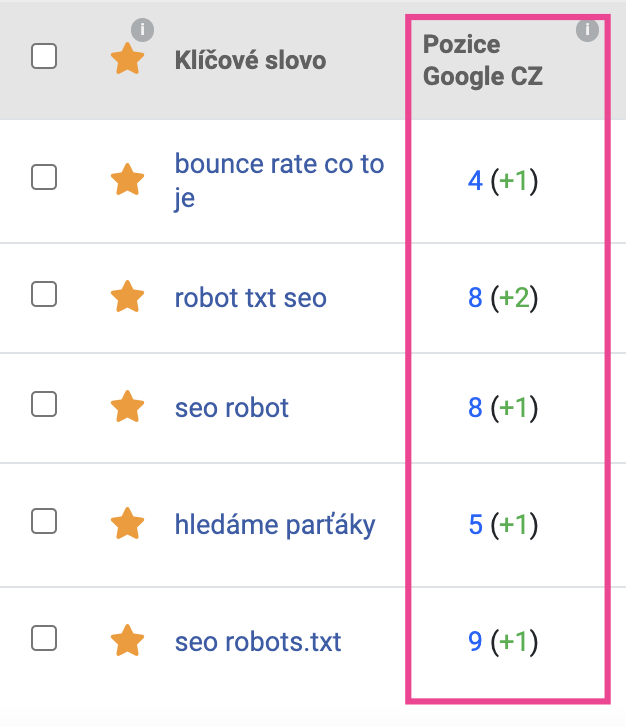Click info icon above the header star
This screenshot has height=726, width=626.
(142, 30)
